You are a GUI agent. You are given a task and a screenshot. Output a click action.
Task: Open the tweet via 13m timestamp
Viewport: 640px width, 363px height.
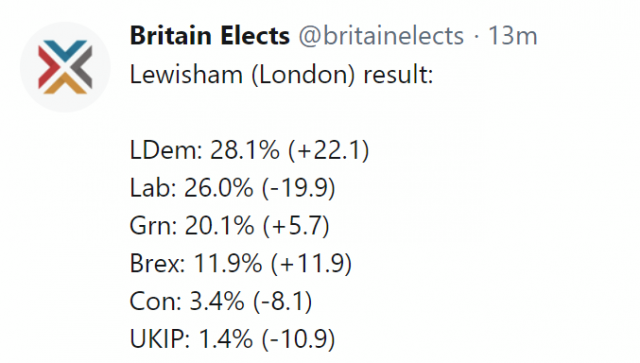pyautogui.click(x=513, y=36)
